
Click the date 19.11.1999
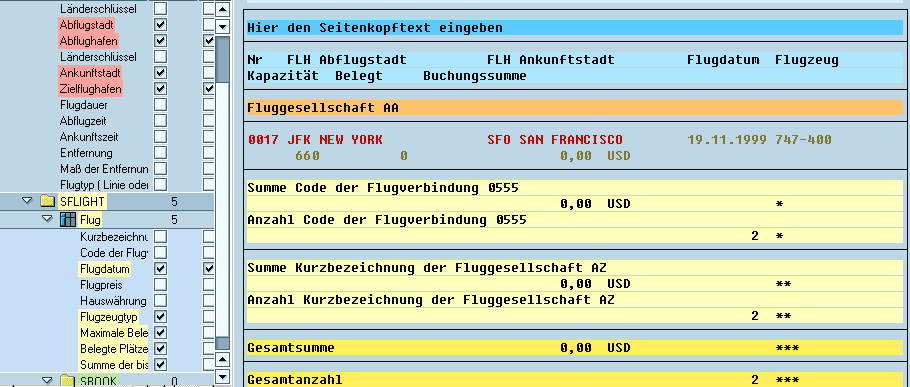click(727, 140)
